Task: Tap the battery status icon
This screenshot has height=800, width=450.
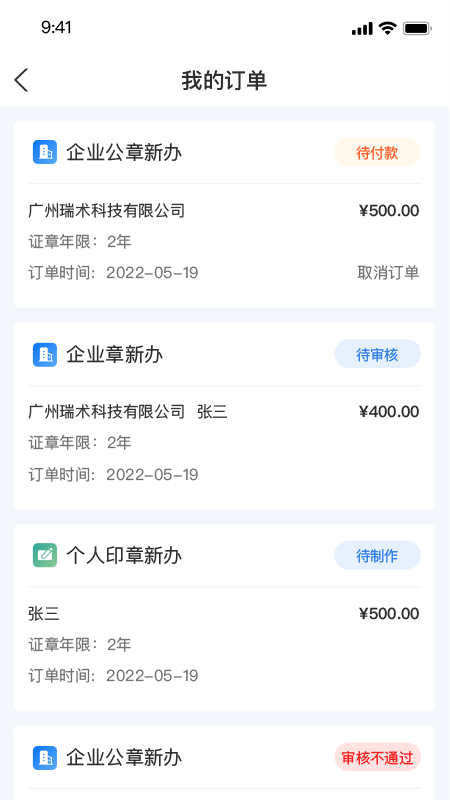Action: coord(417,28)
